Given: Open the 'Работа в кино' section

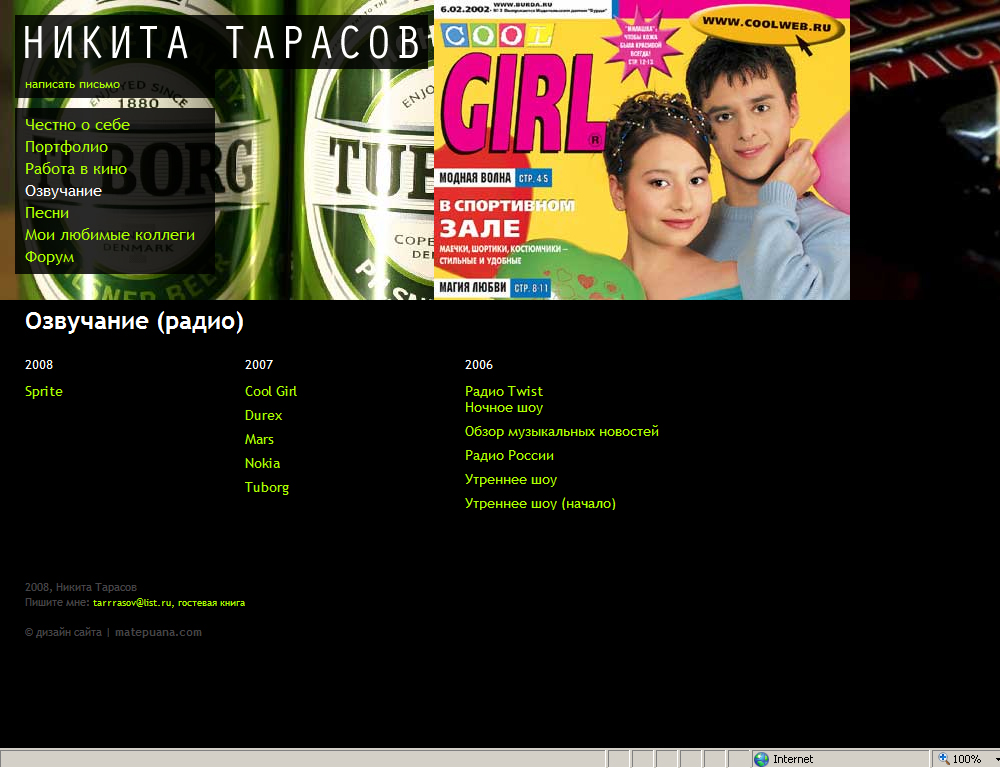Looking at the screenshot, I should pos(76,169).
